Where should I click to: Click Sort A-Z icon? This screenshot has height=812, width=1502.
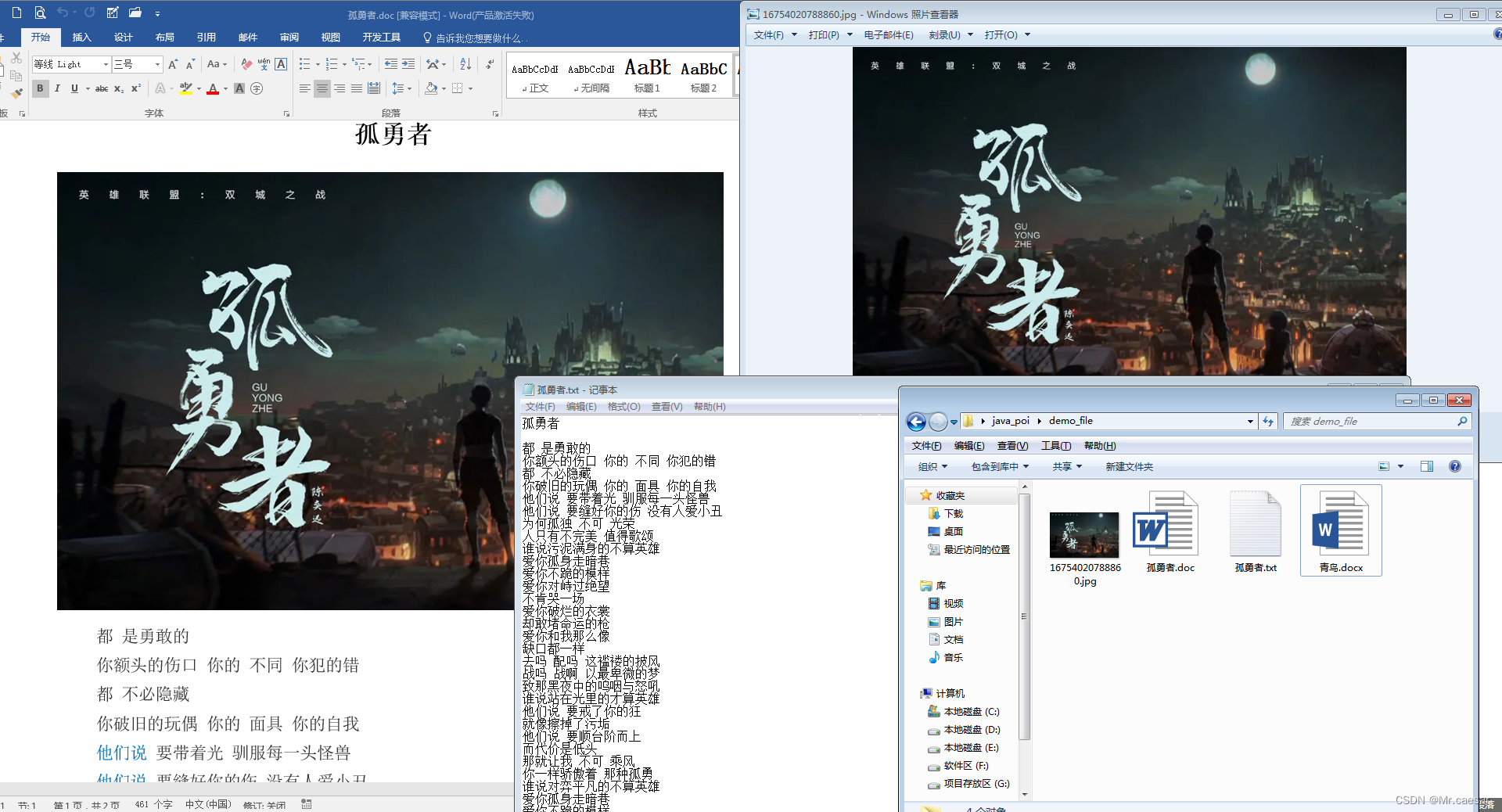point(465,64)
